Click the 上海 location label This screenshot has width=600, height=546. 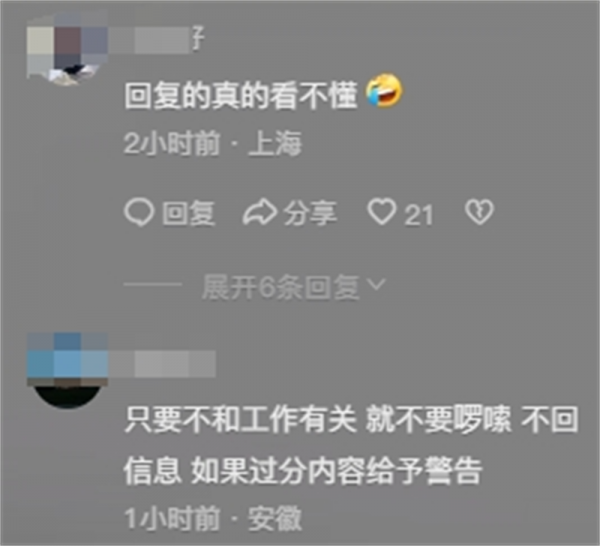pos(275,143)
